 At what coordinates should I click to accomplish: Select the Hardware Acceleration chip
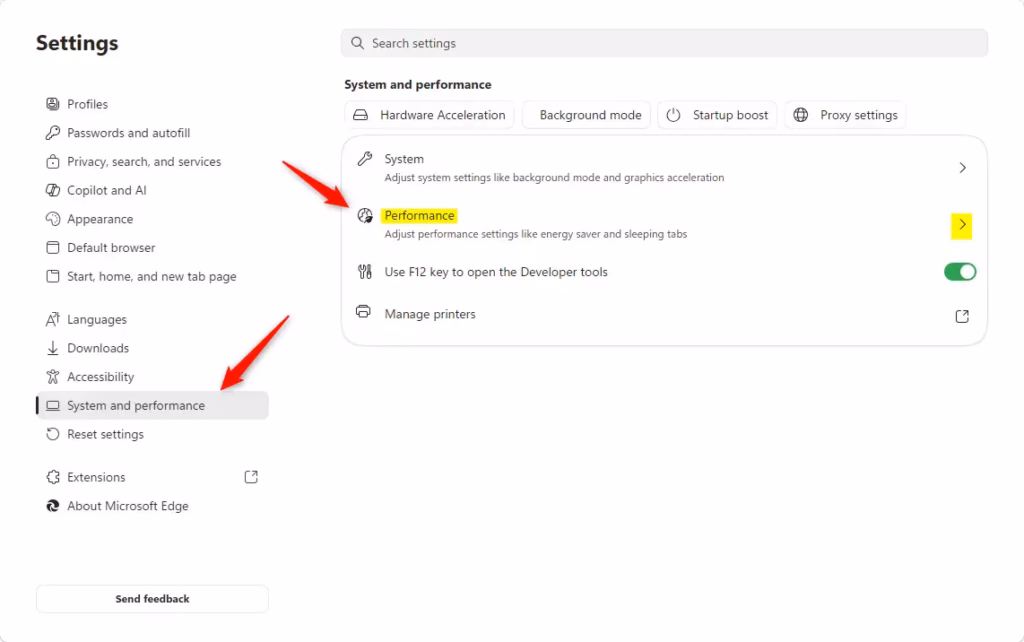430,115
